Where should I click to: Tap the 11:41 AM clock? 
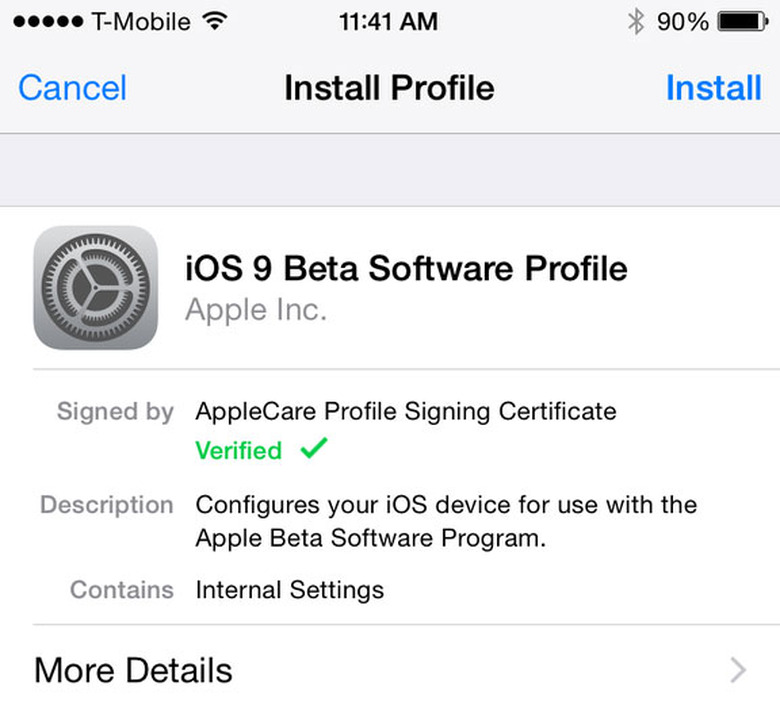[389, 22]
